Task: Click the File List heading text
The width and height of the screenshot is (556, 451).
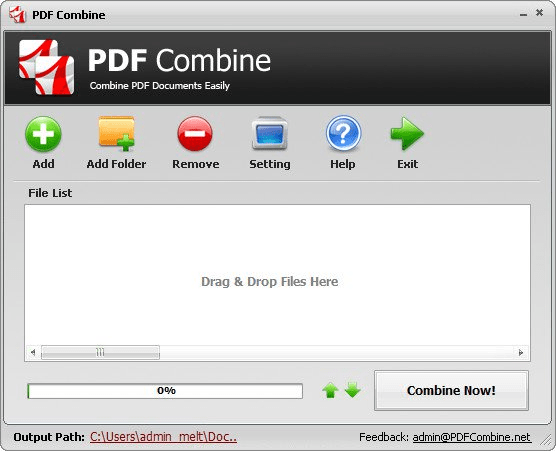Action: click(50, 193)
